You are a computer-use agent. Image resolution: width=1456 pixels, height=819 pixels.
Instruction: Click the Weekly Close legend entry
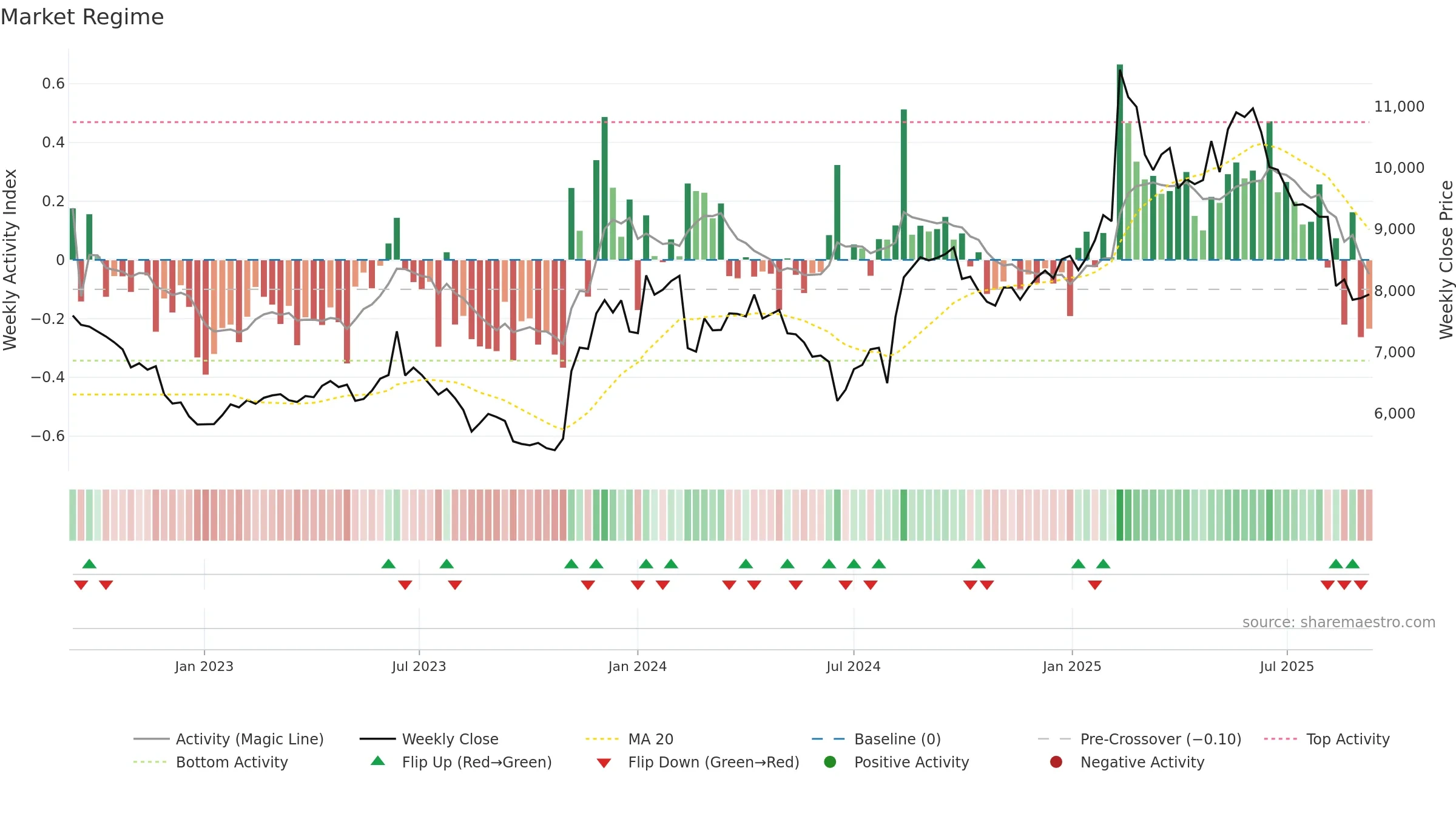pos(429,739)
